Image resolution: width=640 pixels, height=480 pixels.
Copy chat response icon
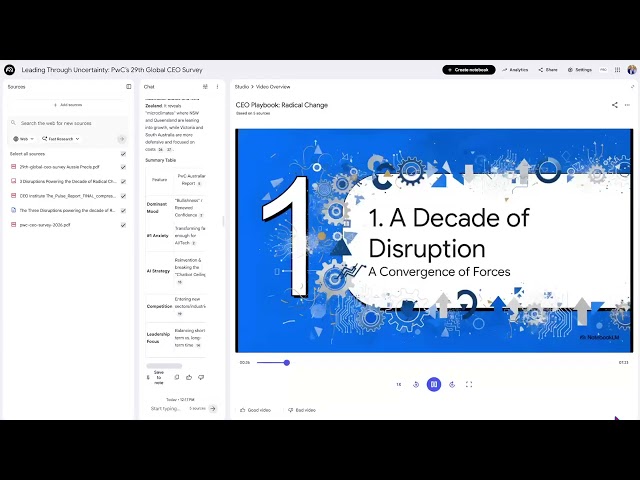tap(177, 377)
